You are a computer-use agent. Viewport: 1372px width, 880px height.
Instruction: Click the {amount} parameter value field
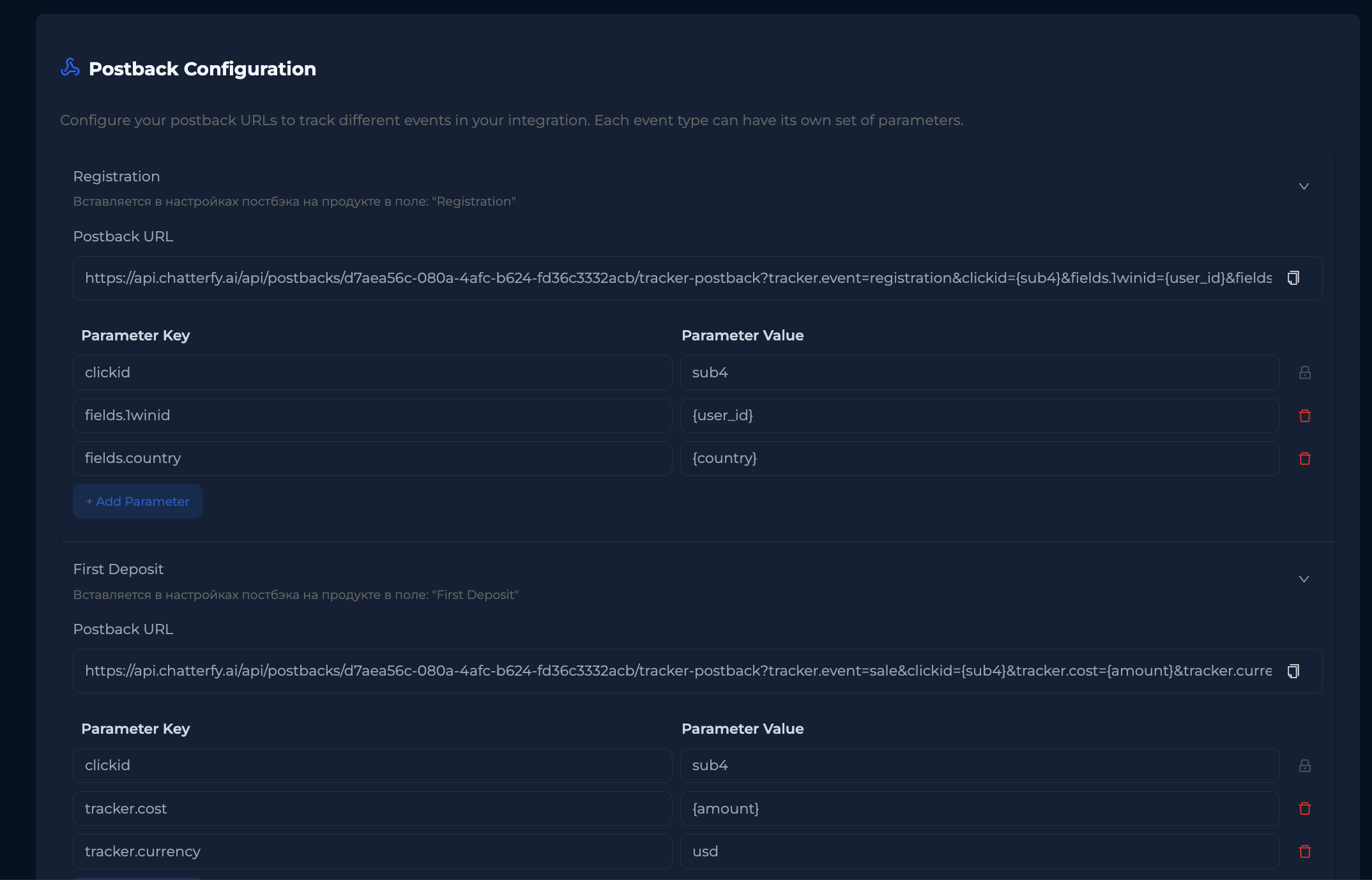[x=979, y=808]
